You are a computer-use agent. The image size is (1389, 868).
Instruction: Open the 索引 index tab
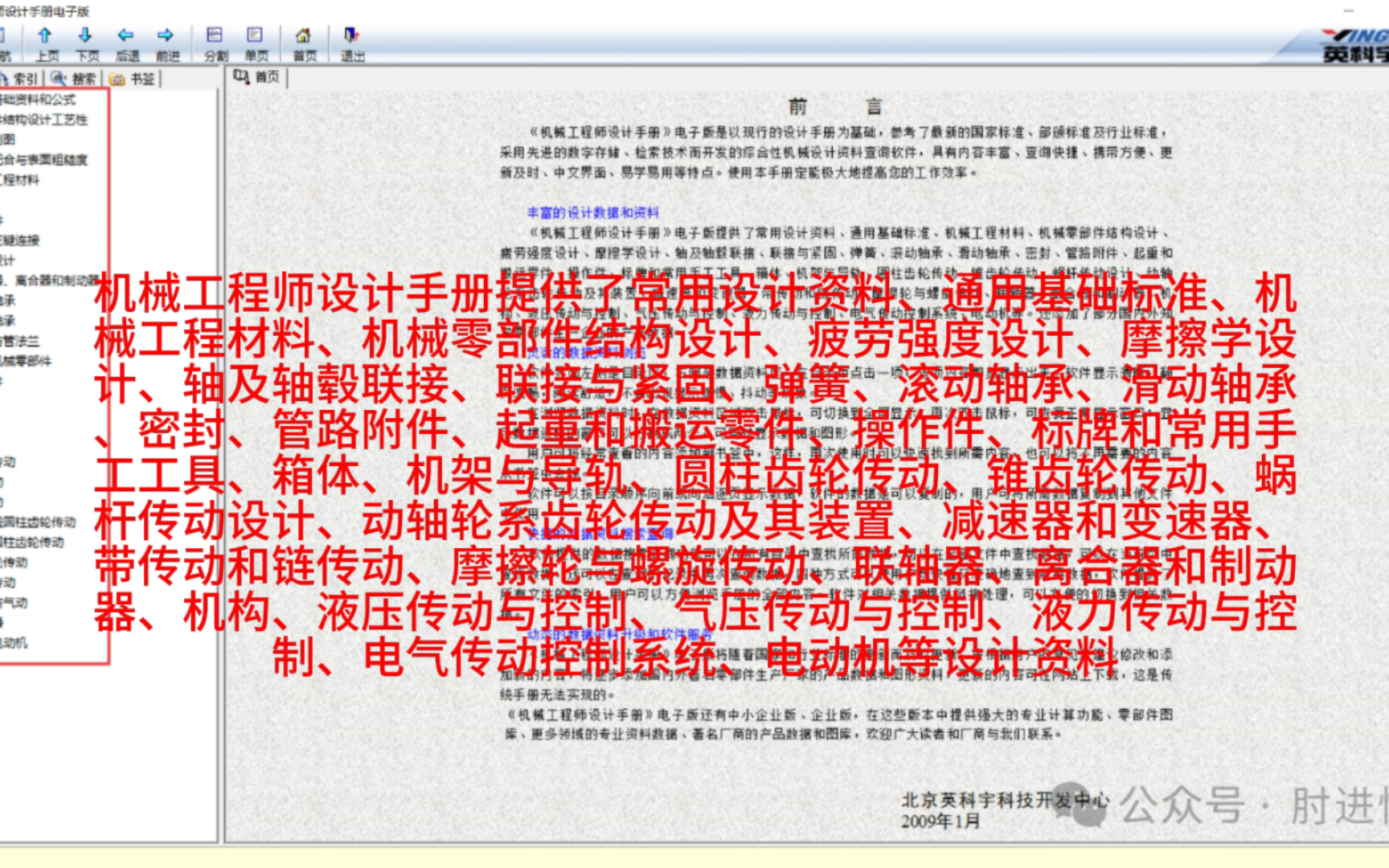click(x=19, y=79)
